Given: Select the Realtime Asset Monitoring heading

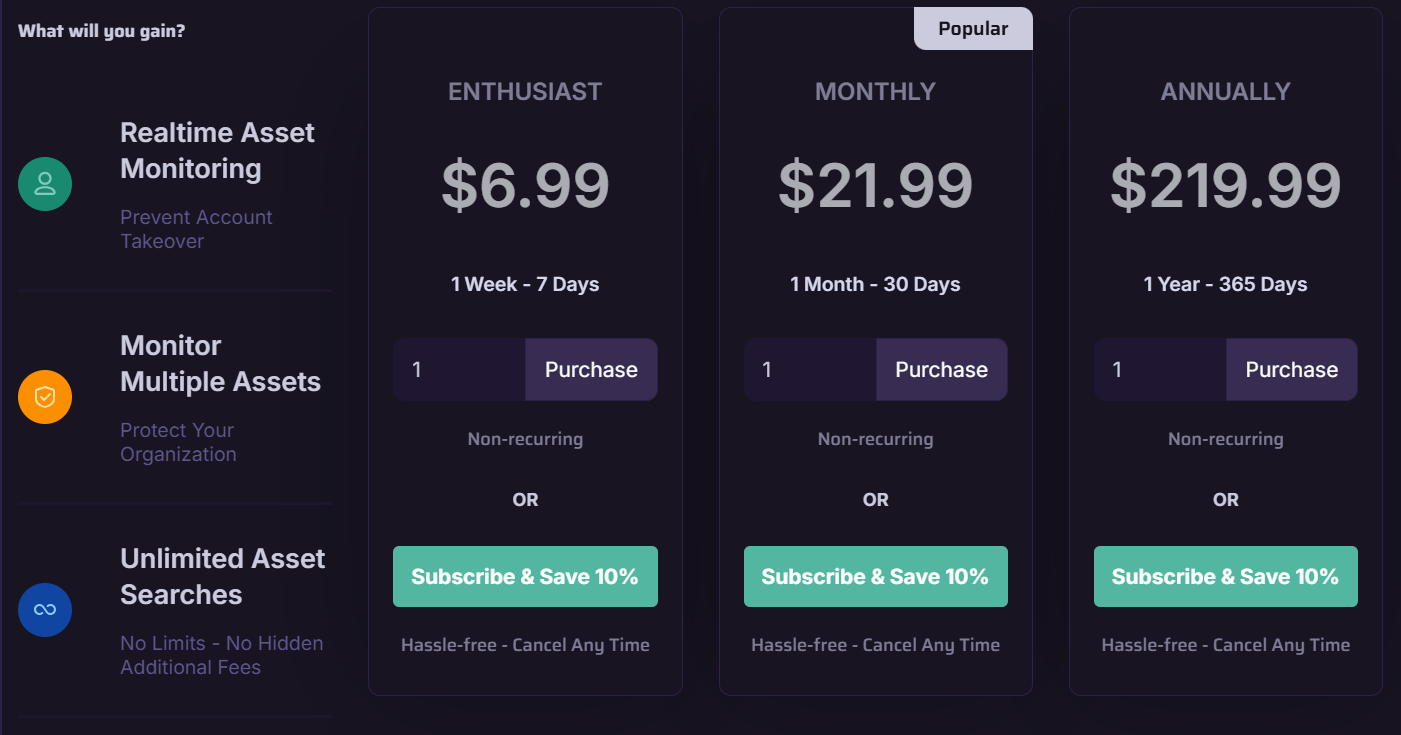Looking at the screenshot, I should click(x=217, y=151).
